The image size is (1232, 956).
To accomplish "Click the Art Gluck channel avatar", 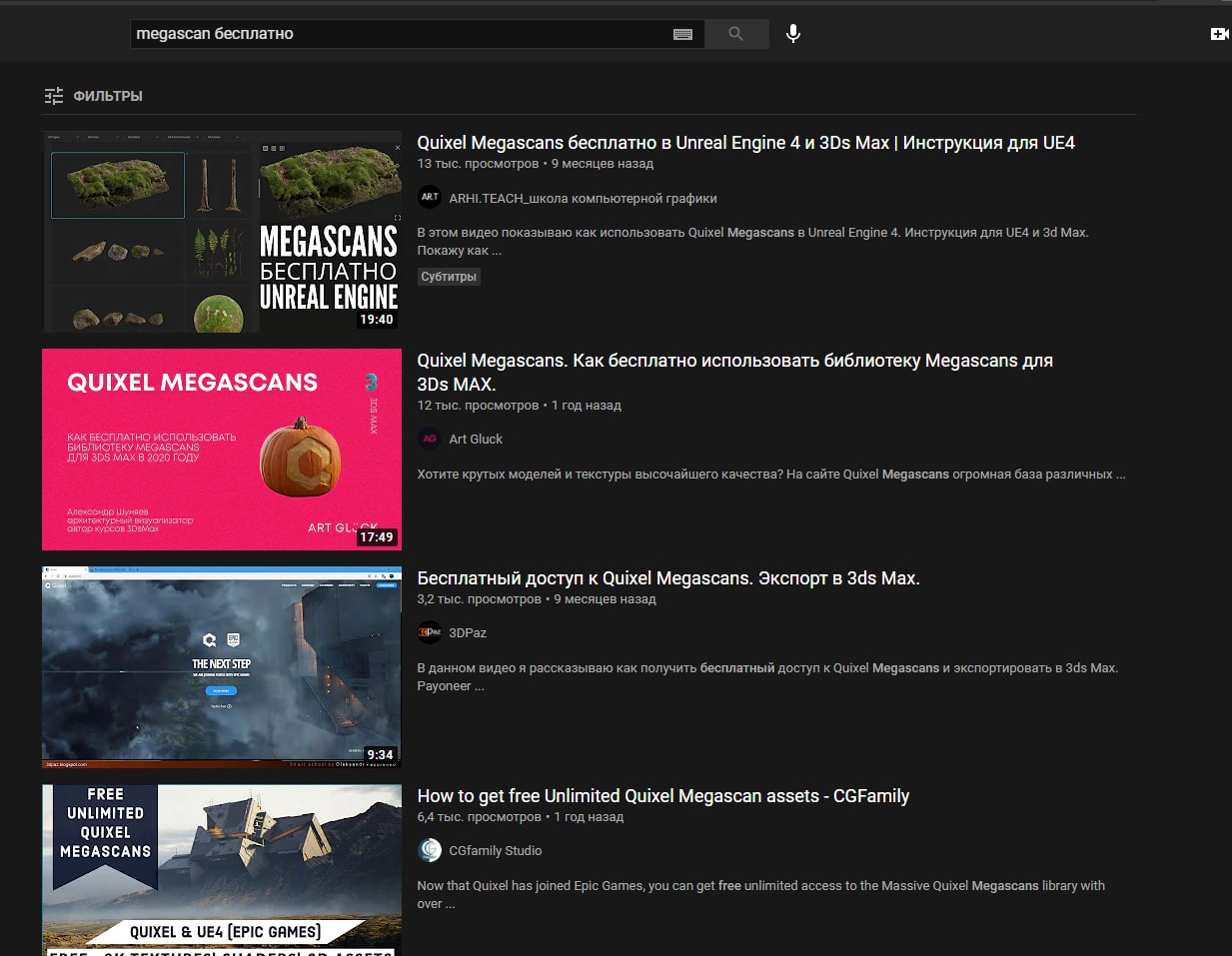I will point(430,439).
